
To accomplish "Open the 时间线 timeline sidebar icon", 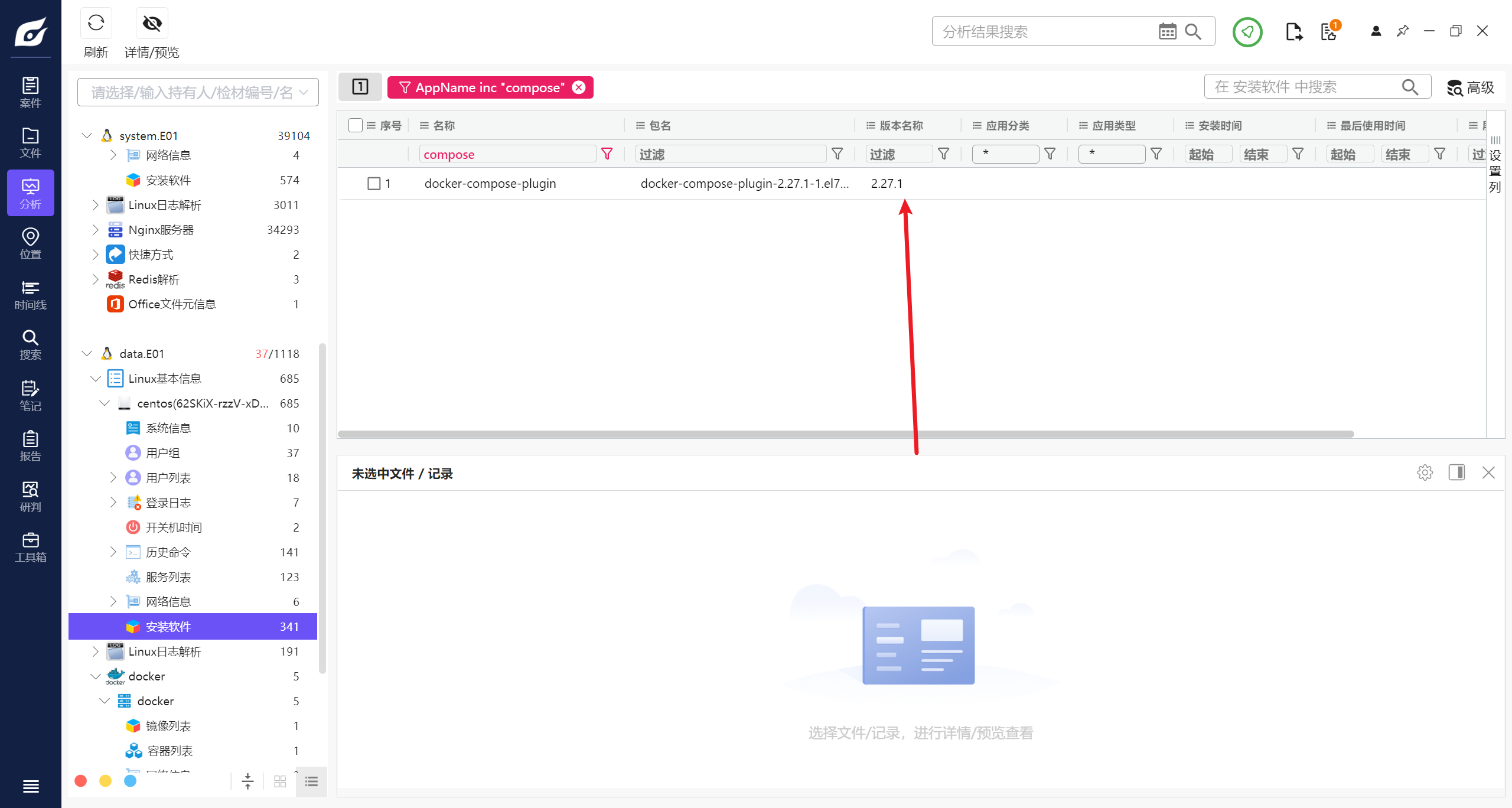I will 30,295.
